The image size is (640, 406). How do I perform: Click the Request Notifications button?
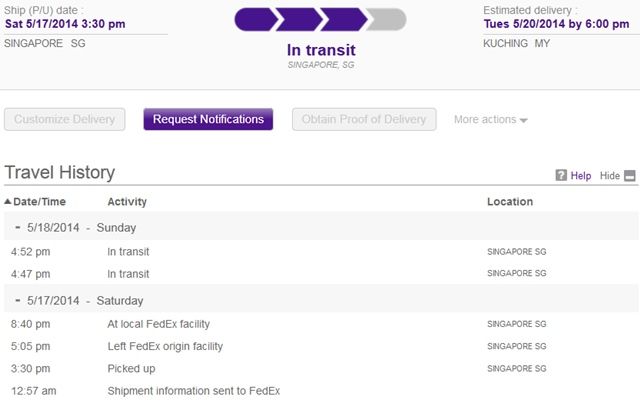tap(208, 120)
